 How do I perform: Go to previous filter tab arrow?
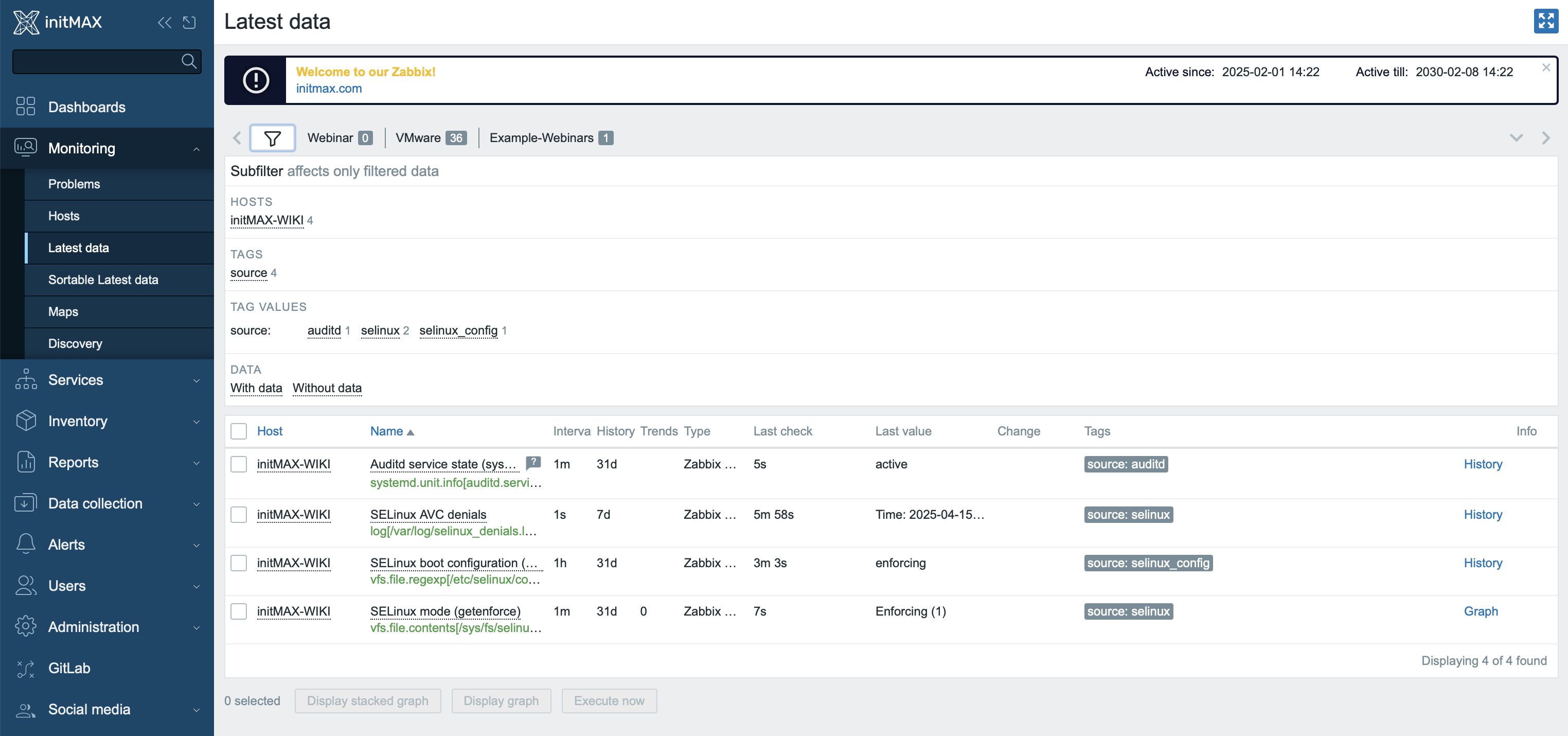[x=237, y=138]
